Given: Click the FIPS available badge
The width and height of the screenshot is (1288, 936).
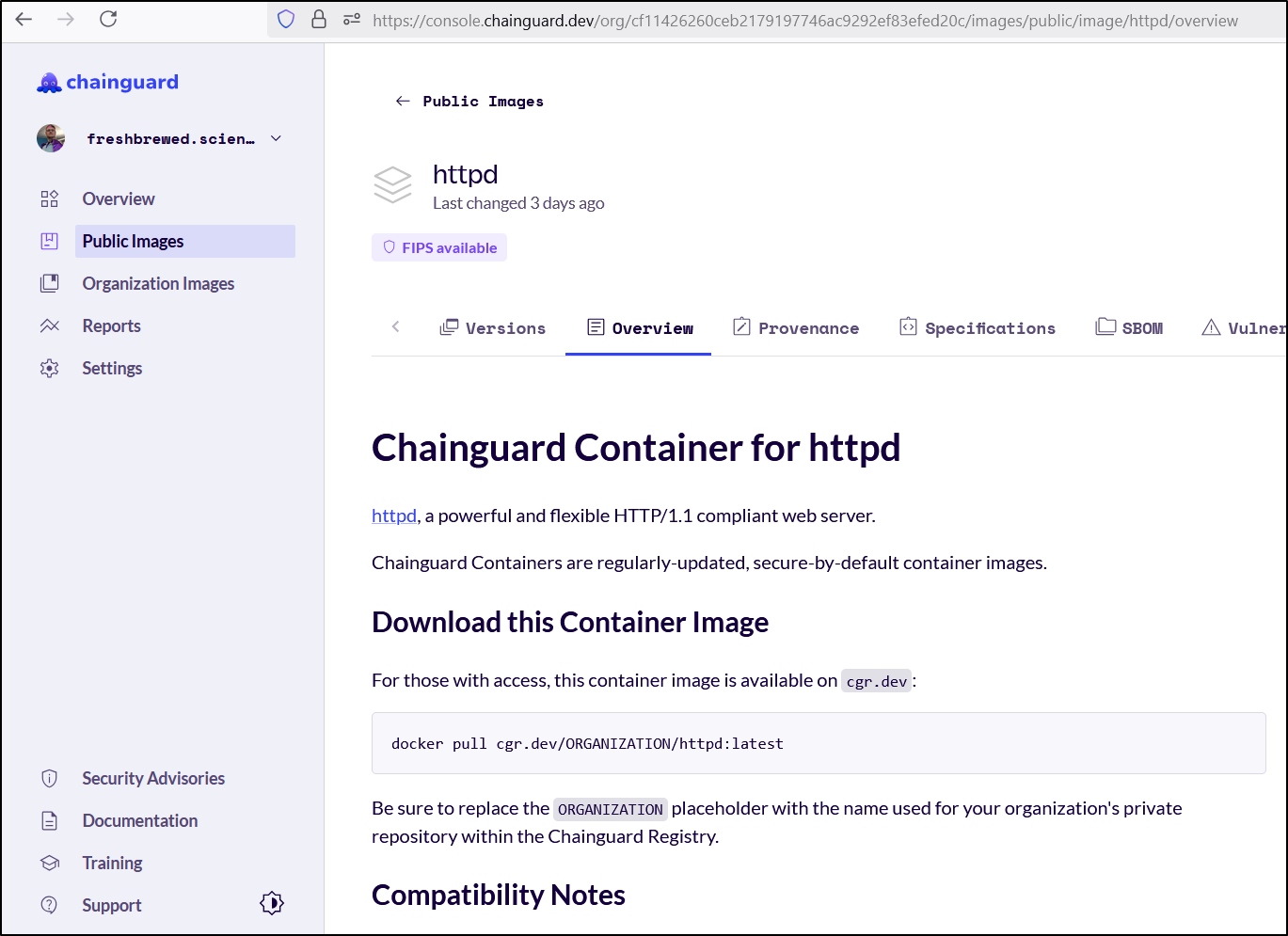Looking at the screenshot, I should [x=439, y=247].
